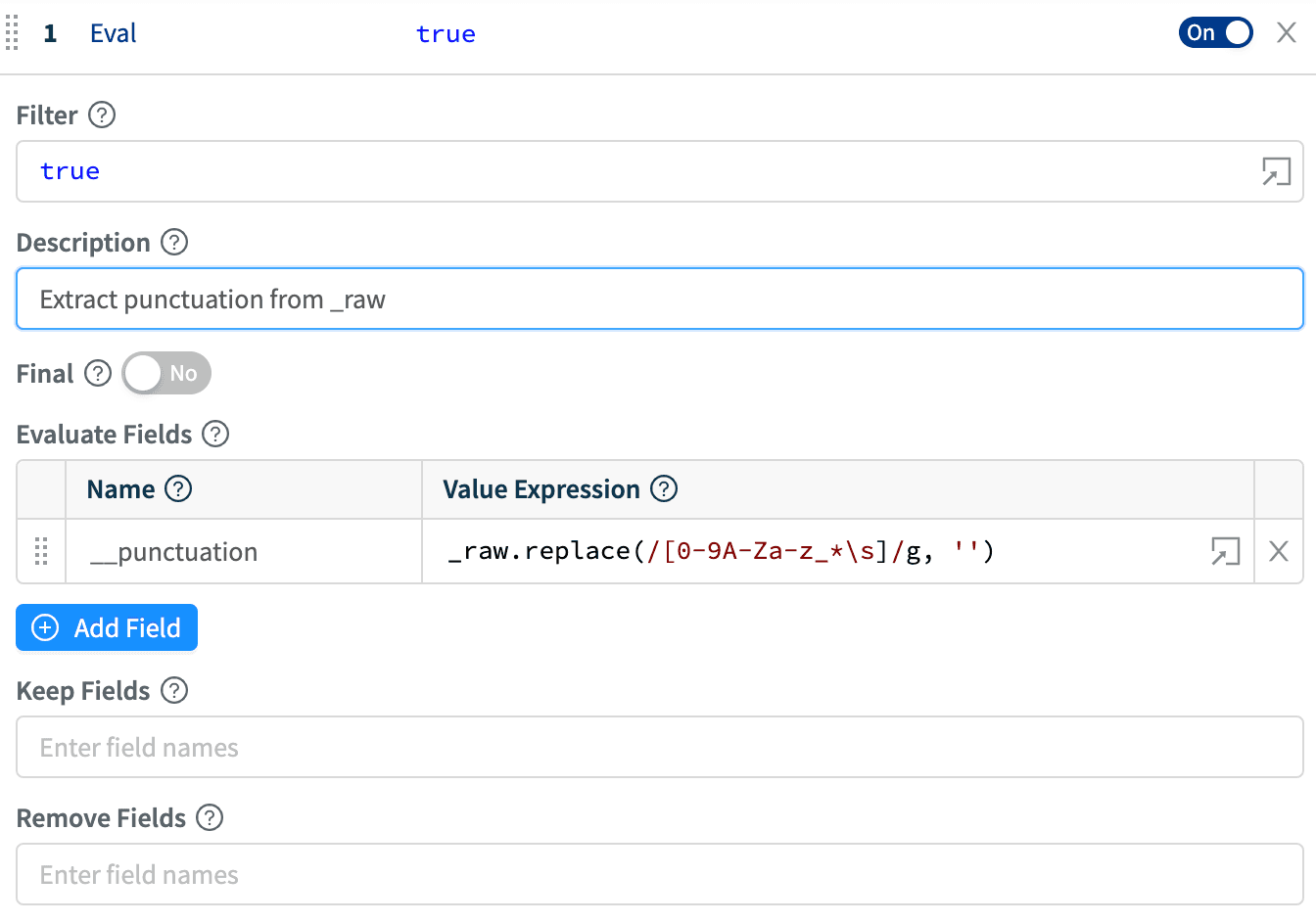Show help for Value Expression column
Viewport: 1316px width, 923px height.
[x=664, y=488]
